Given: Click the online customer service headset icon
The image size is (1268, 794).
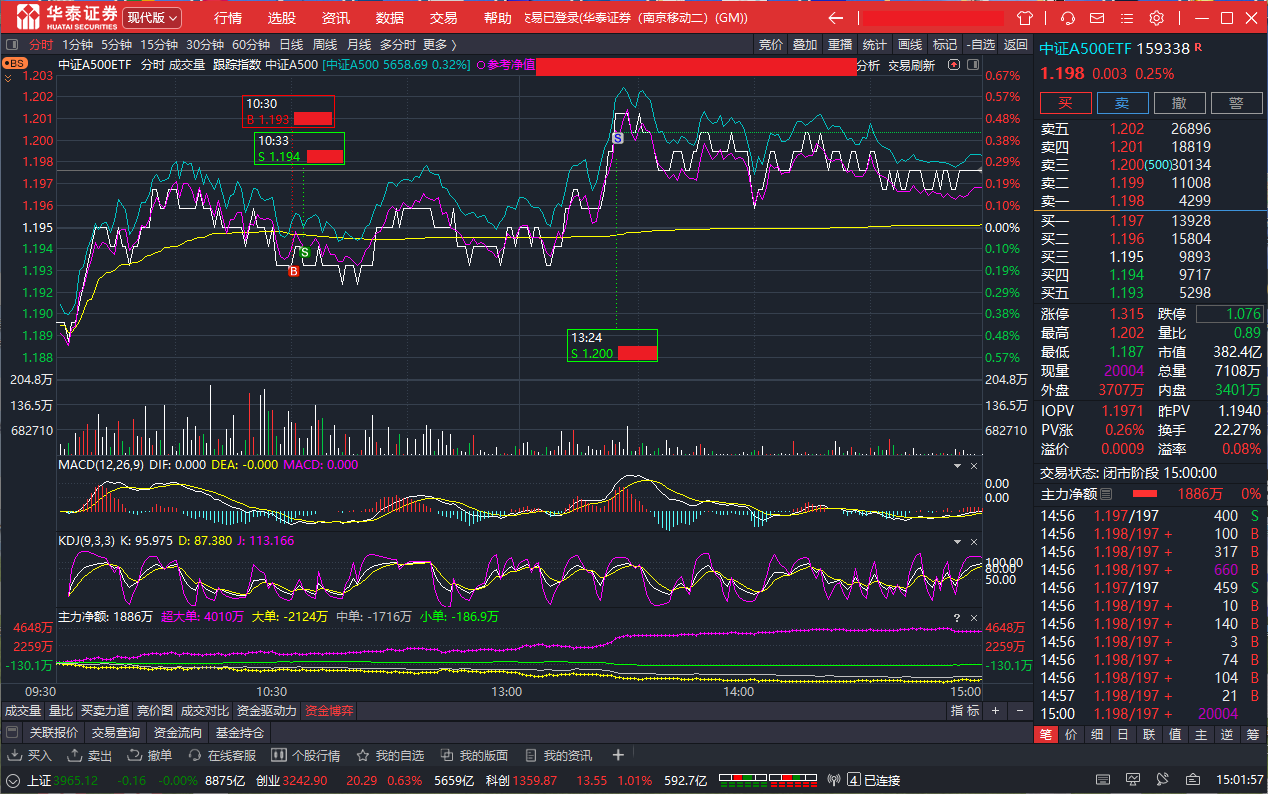Looking at the screenshot, I should click(x=1068, y=18).
